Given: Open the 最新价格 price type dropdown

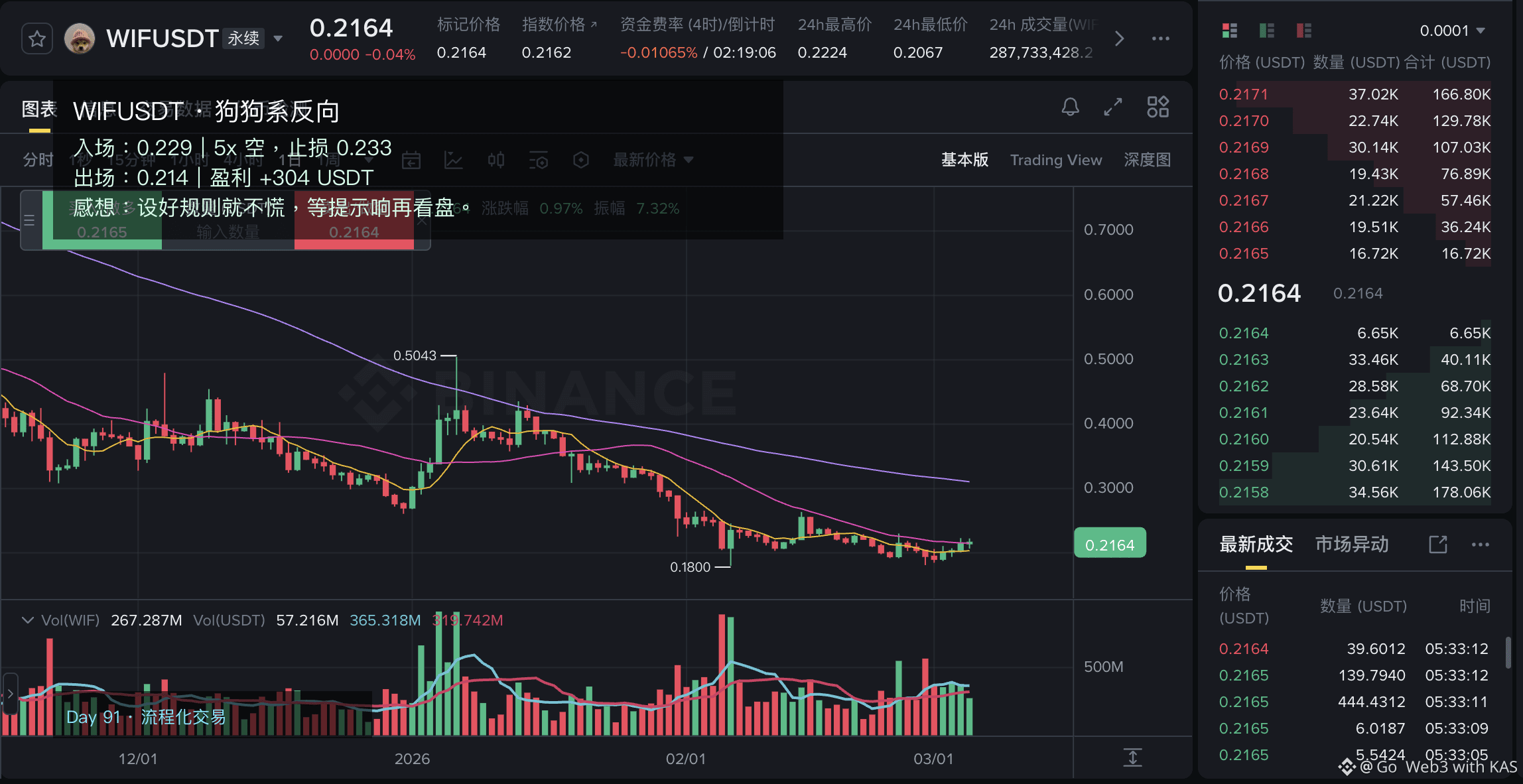Looking at the screenshot, I should click(653, 160).
